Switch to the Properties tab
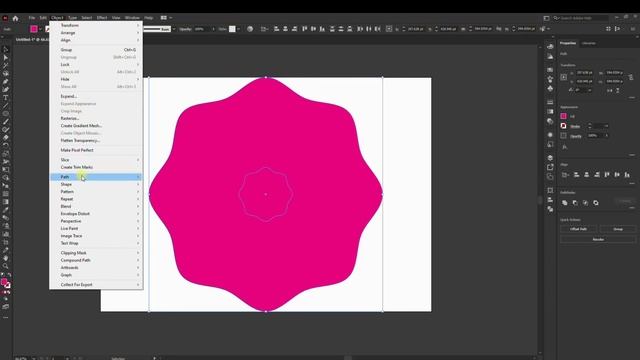The width and height of the screenshot is (640, 360). (x=568, y=43)
